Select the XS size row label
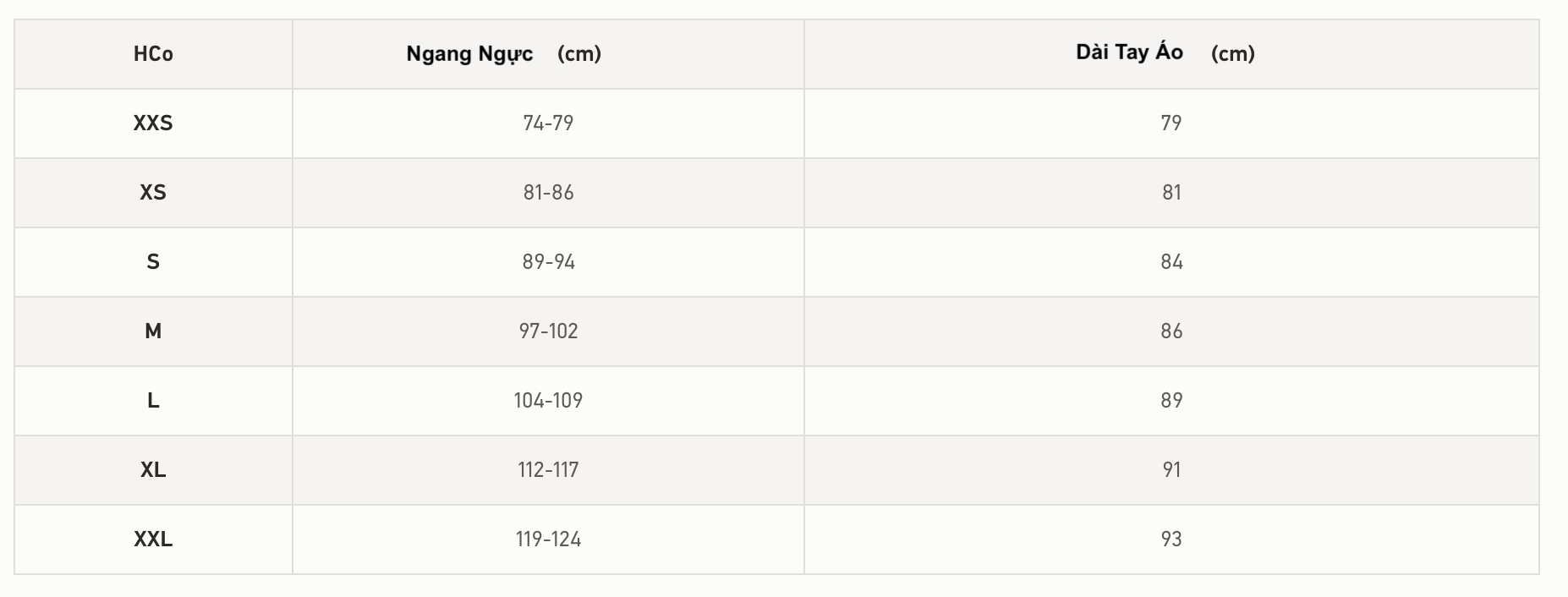Image resolution: width=1568 pixels, height=597 pixels. click(x=153, y=193)
